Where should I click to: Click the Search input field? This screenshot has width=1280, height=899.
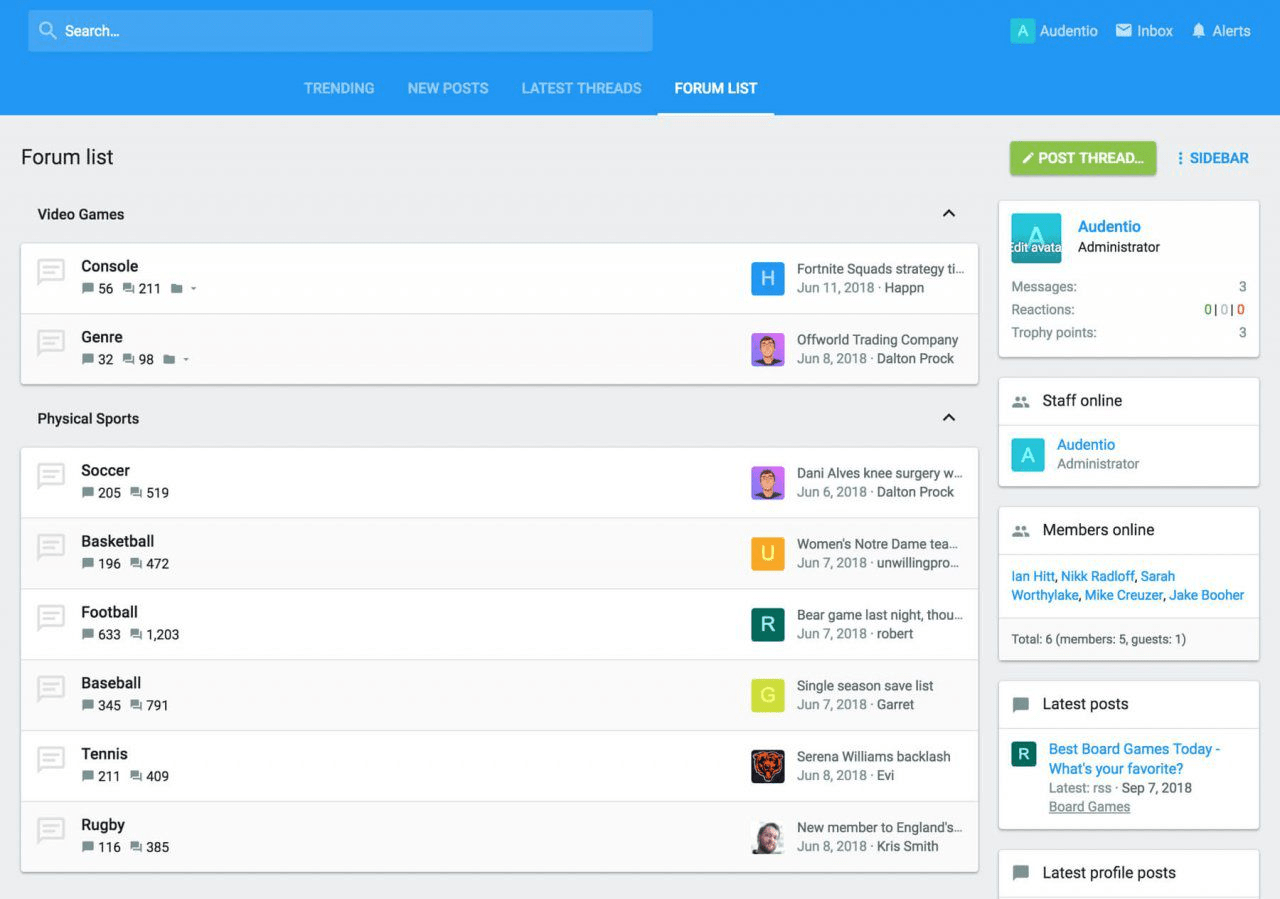[340, 31]
